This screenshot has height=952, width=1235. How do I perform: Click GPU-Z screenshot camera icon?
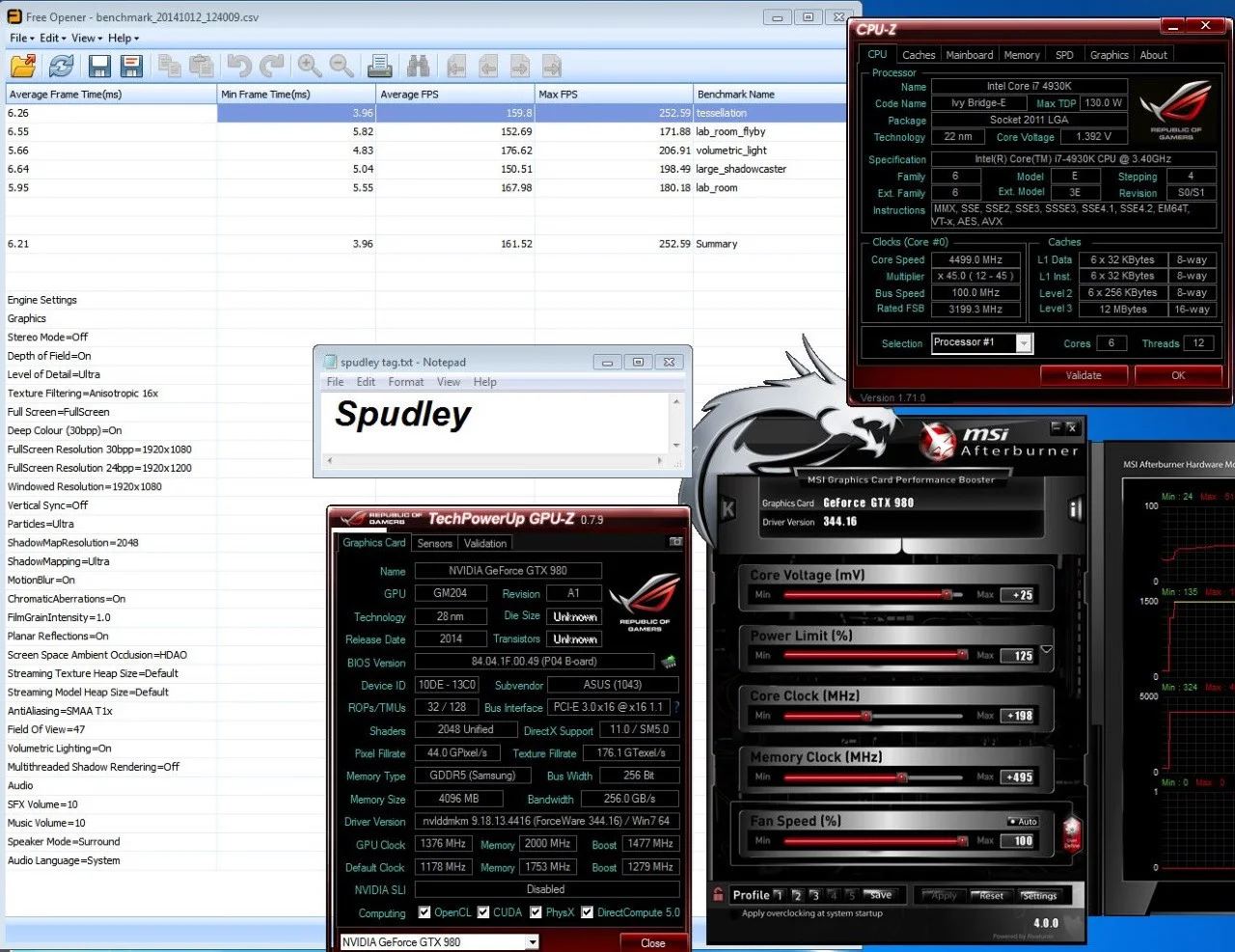(676, 542)
